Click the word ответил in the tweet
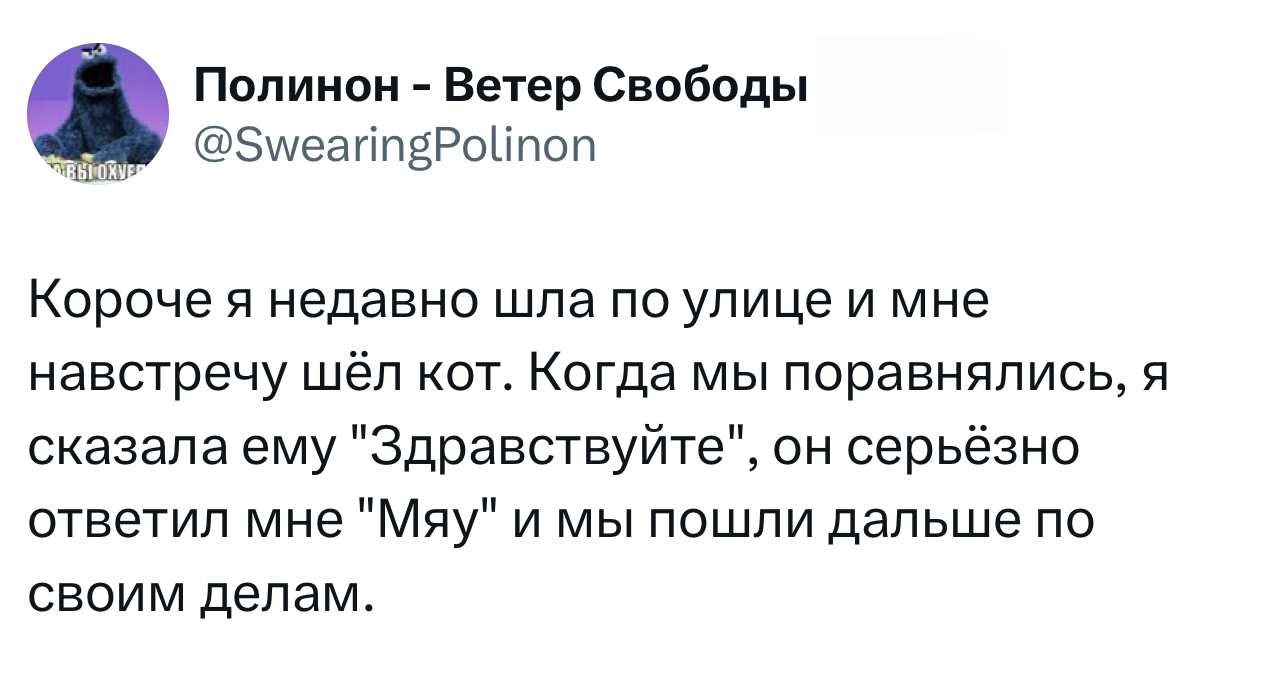 click(130, 522)
